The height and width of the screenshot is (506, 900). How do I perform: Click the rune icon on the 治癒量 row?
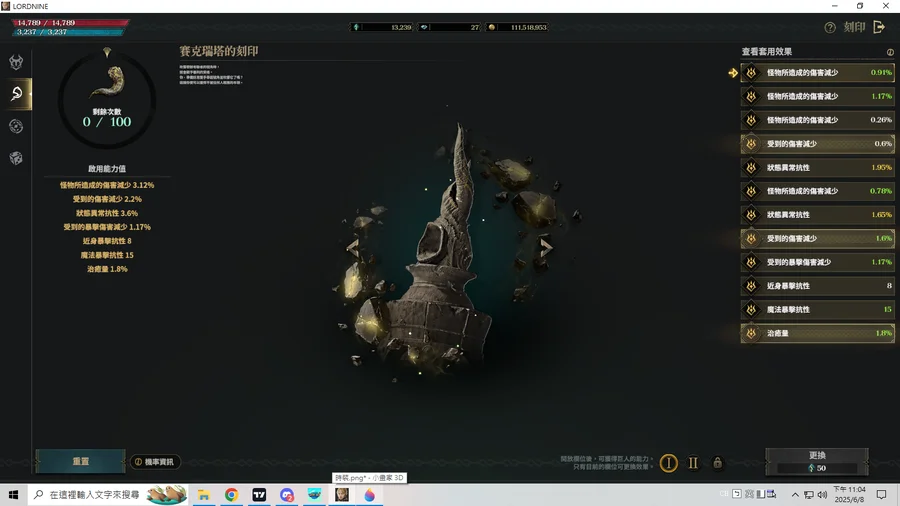(x=751, y=333)
